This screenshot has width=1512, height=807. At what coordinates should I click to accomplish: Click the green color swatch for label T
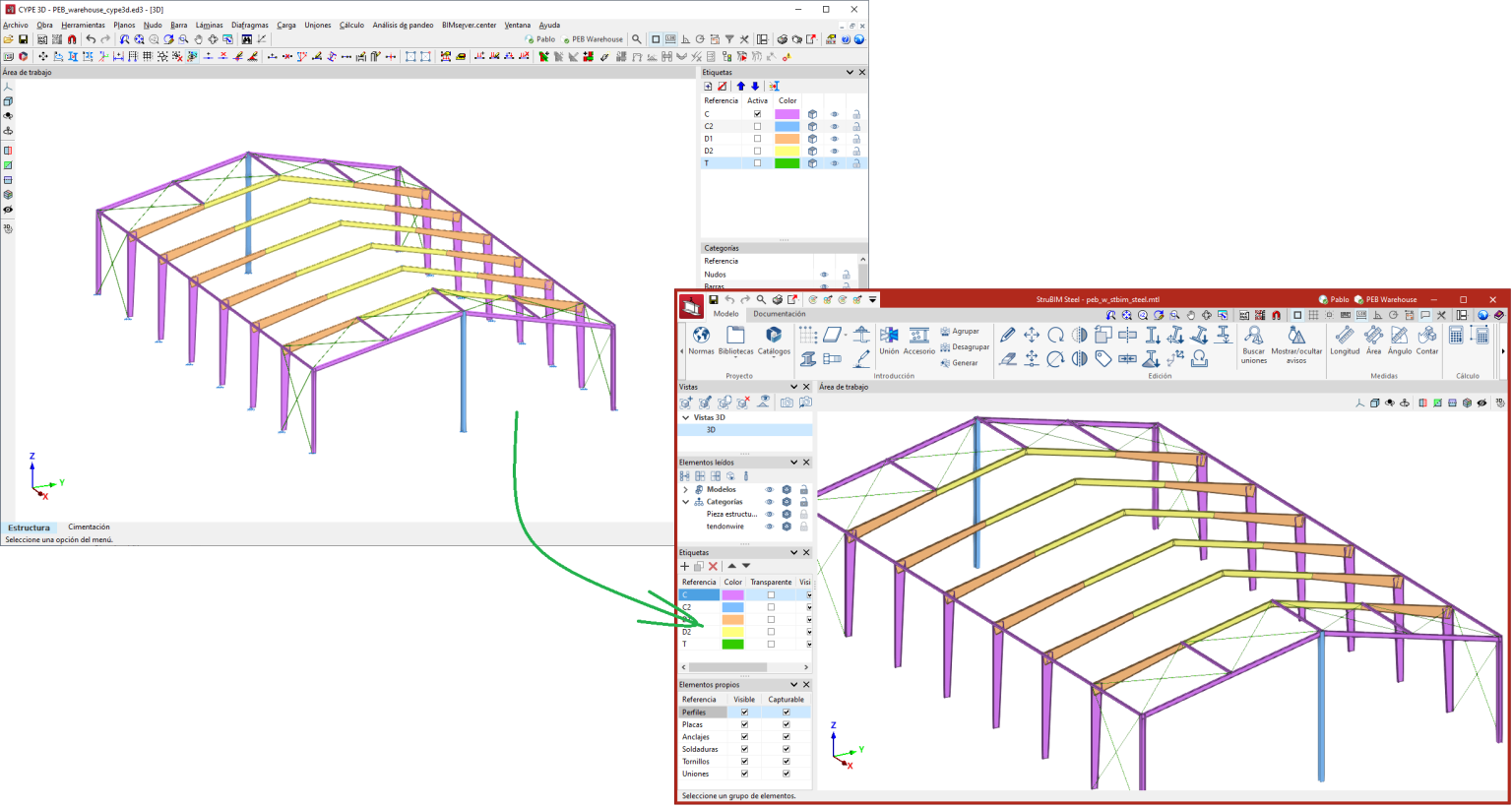(732, 643)
